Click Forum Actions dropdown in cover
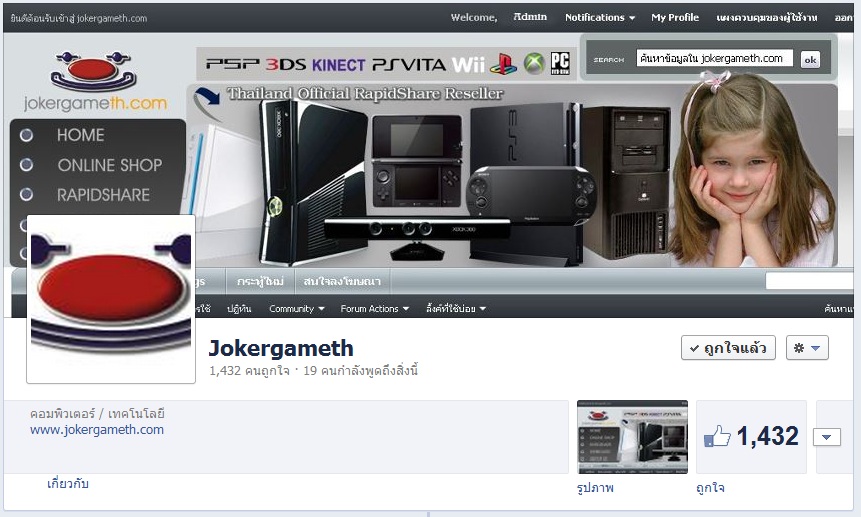861x517 pixels. pos(374,308)
